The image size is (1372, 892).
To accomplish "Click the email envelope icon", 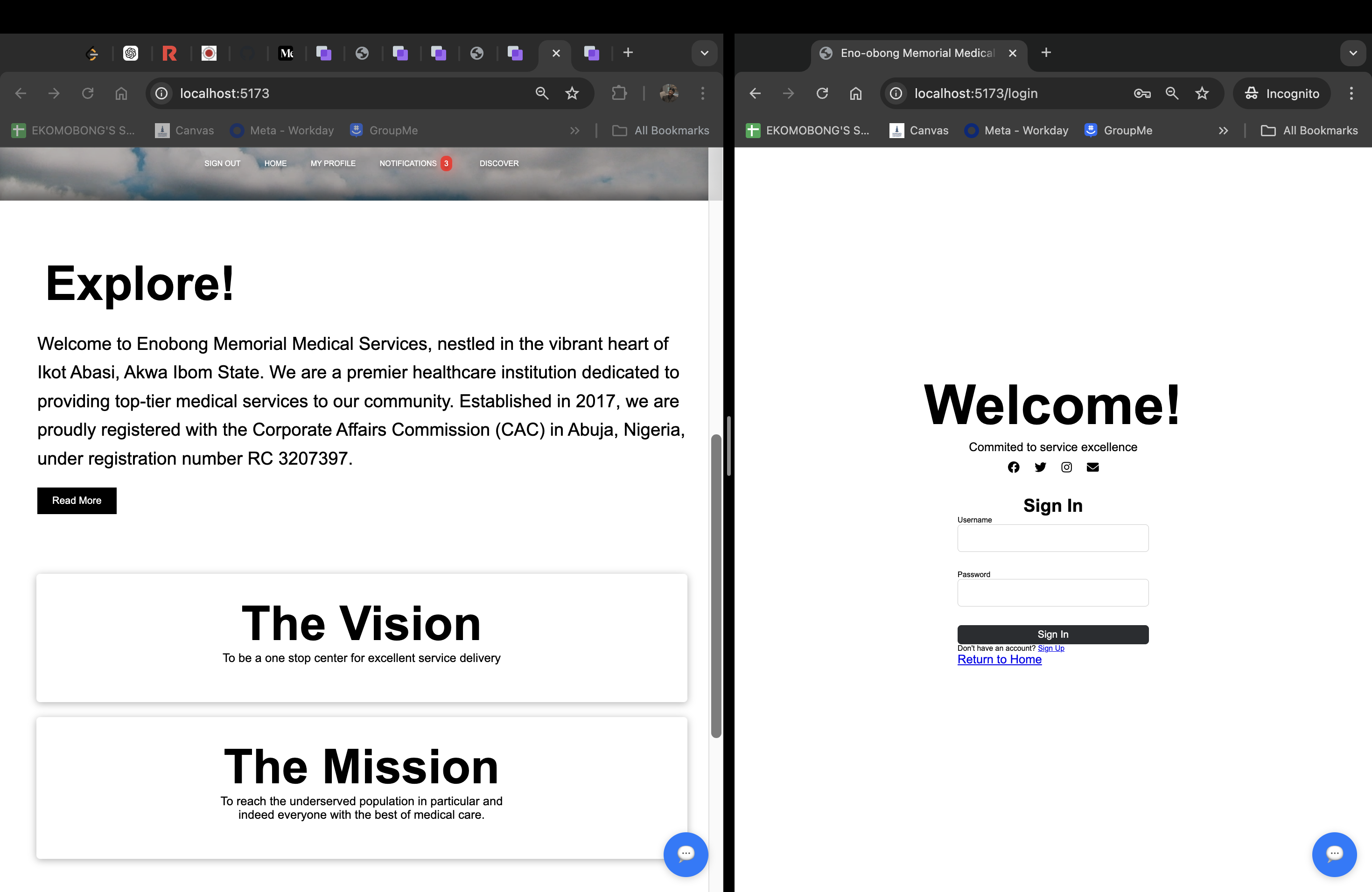I will [1092, 467].
